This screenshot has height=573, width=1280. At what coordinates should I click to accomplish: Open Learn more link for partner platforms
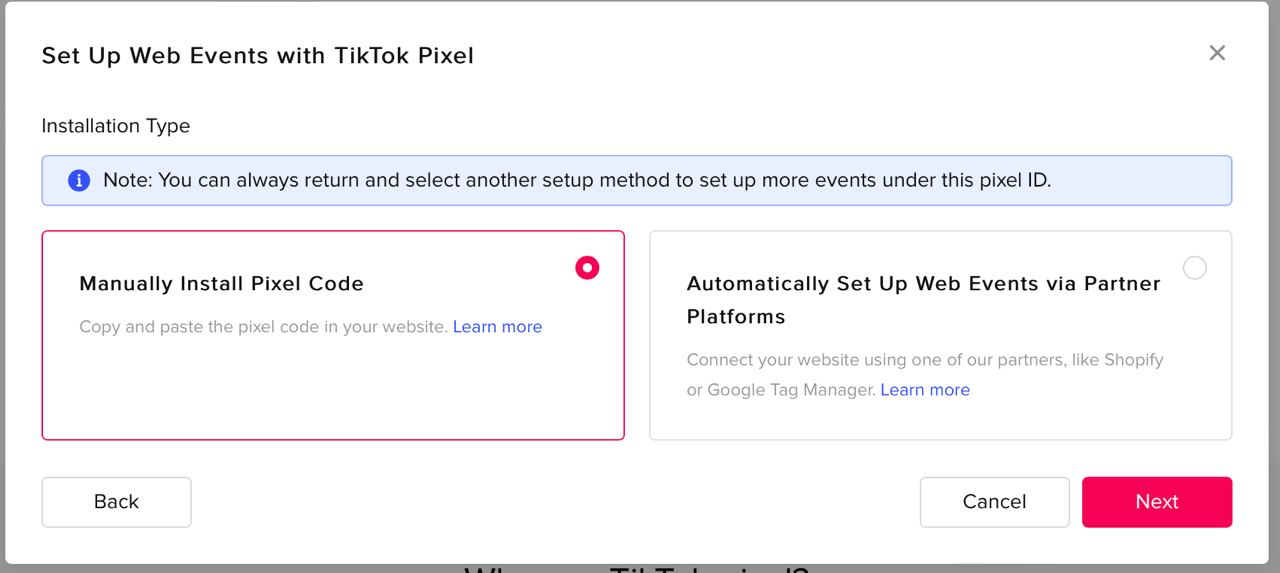pyautogui.click(x=925, y=390)
